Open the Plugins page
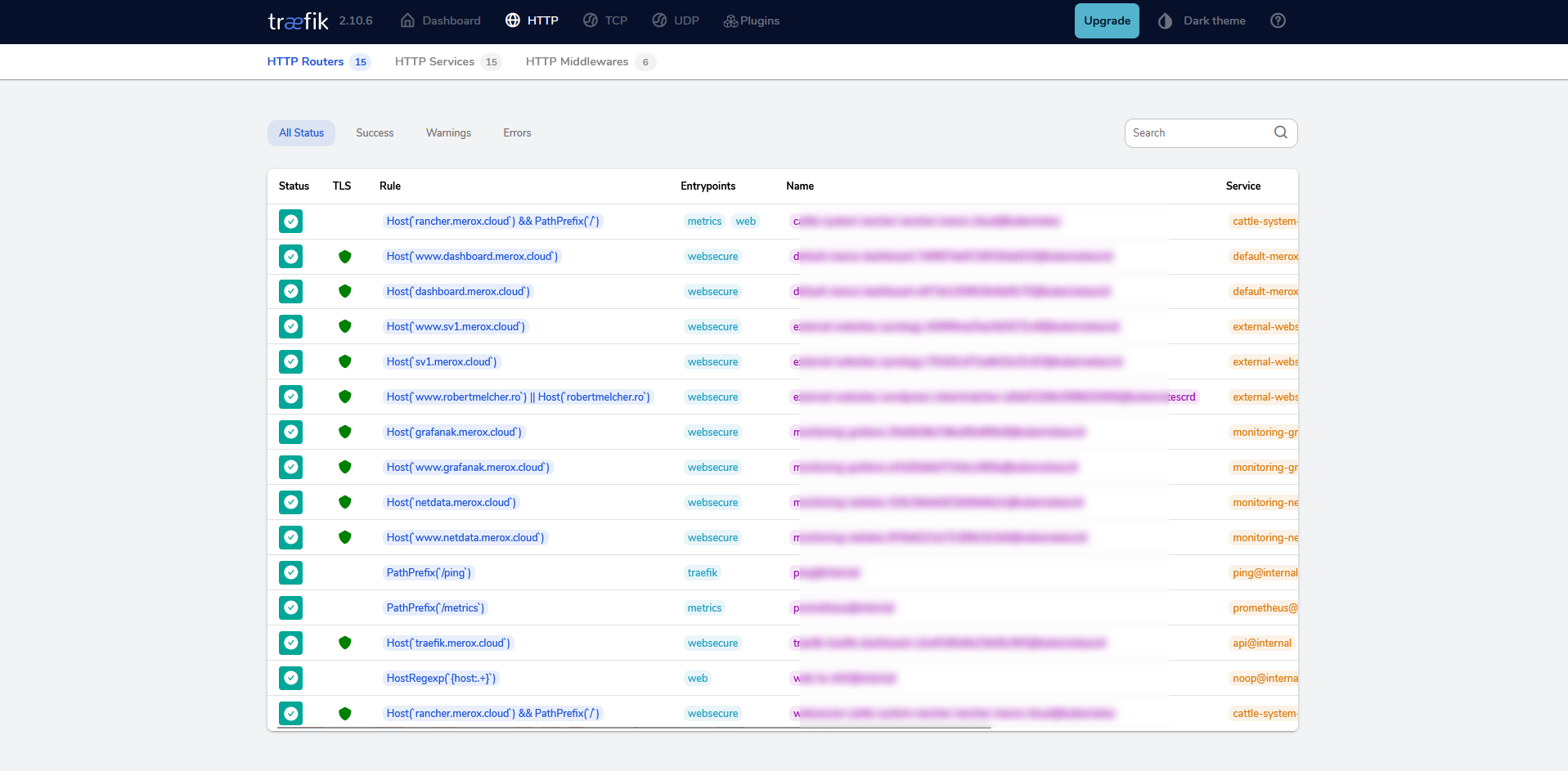Viewport: 1568px width, 771px height. point(751,20)
